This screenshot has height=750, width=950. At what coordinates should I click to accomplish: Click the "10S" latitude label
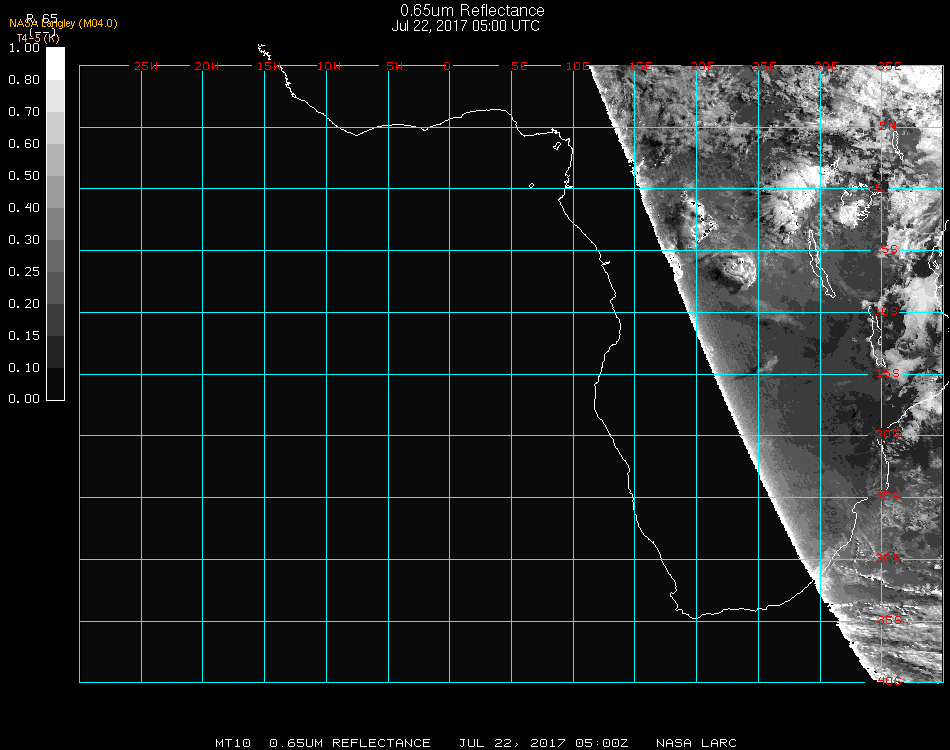tap(886, 311)
